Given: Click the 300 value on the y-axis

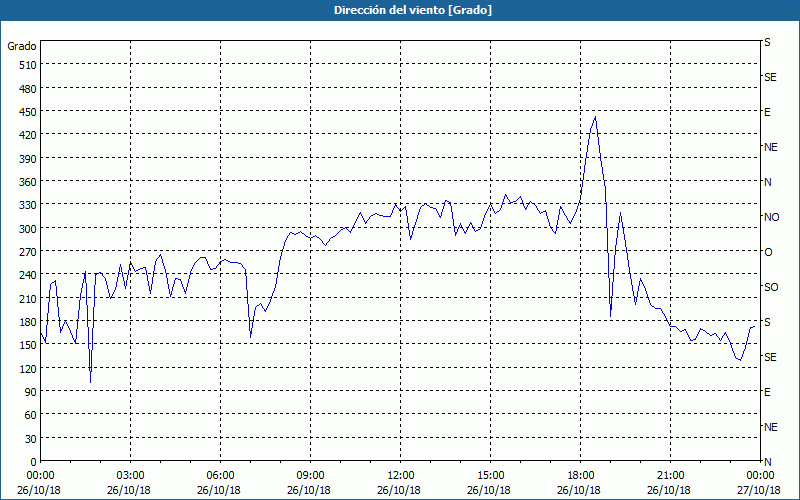Looking at the screenshot, I should (28, 228).
